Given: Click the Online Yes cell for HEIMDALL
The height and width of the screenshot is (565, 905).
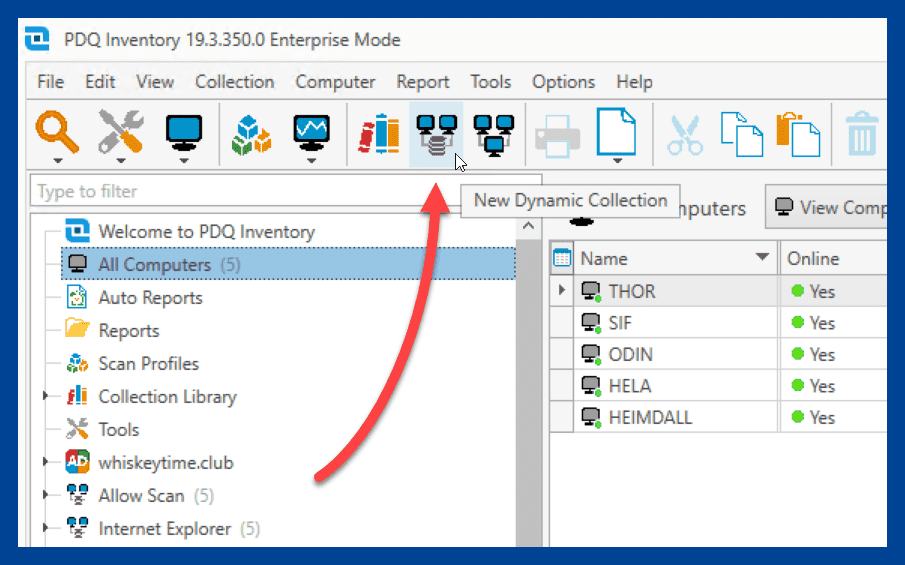Looking at the screenshot, I should (833, 417).
